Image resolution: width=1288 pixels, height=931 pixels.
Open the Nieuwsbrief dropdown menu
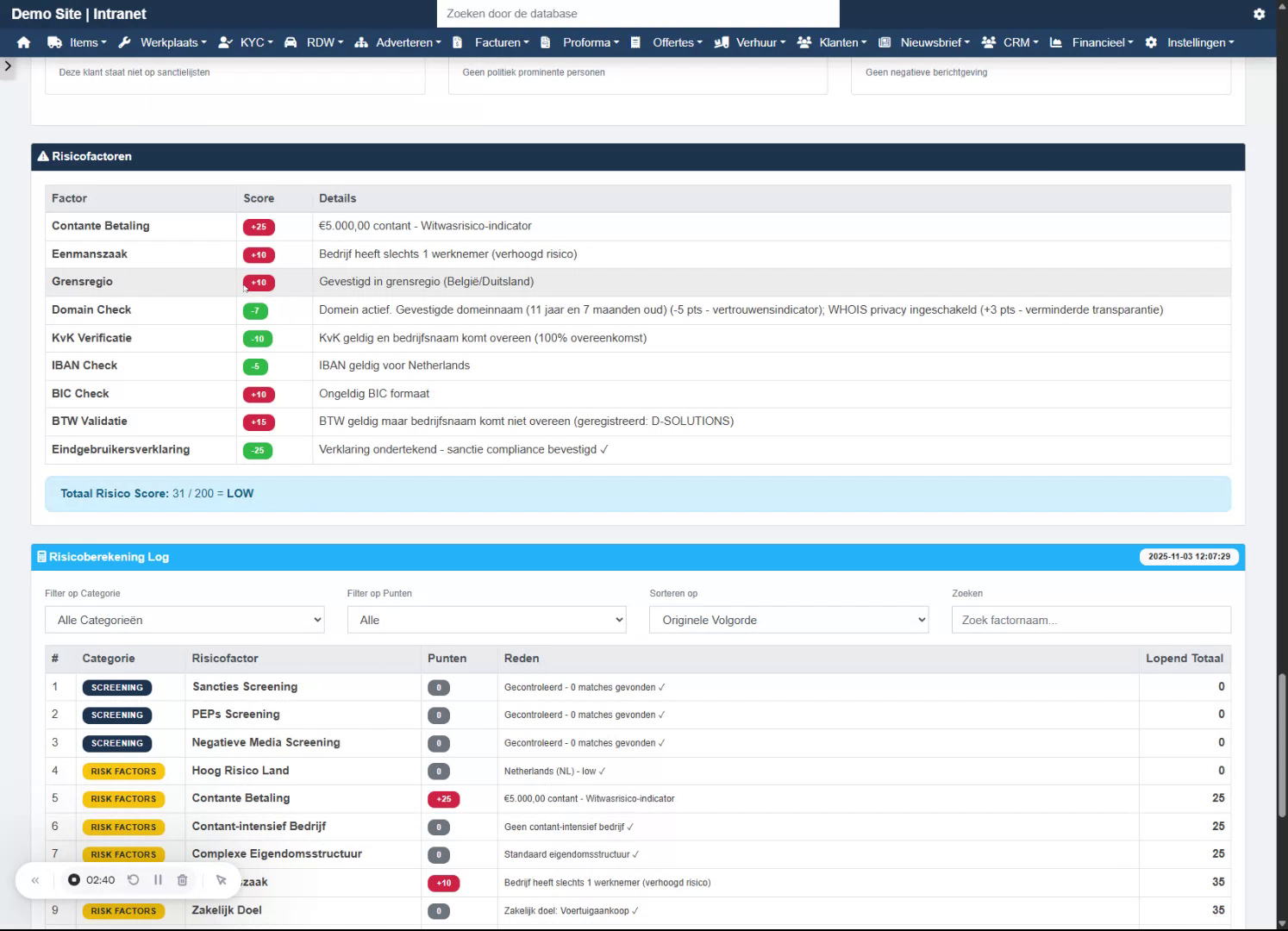(935, 42)
